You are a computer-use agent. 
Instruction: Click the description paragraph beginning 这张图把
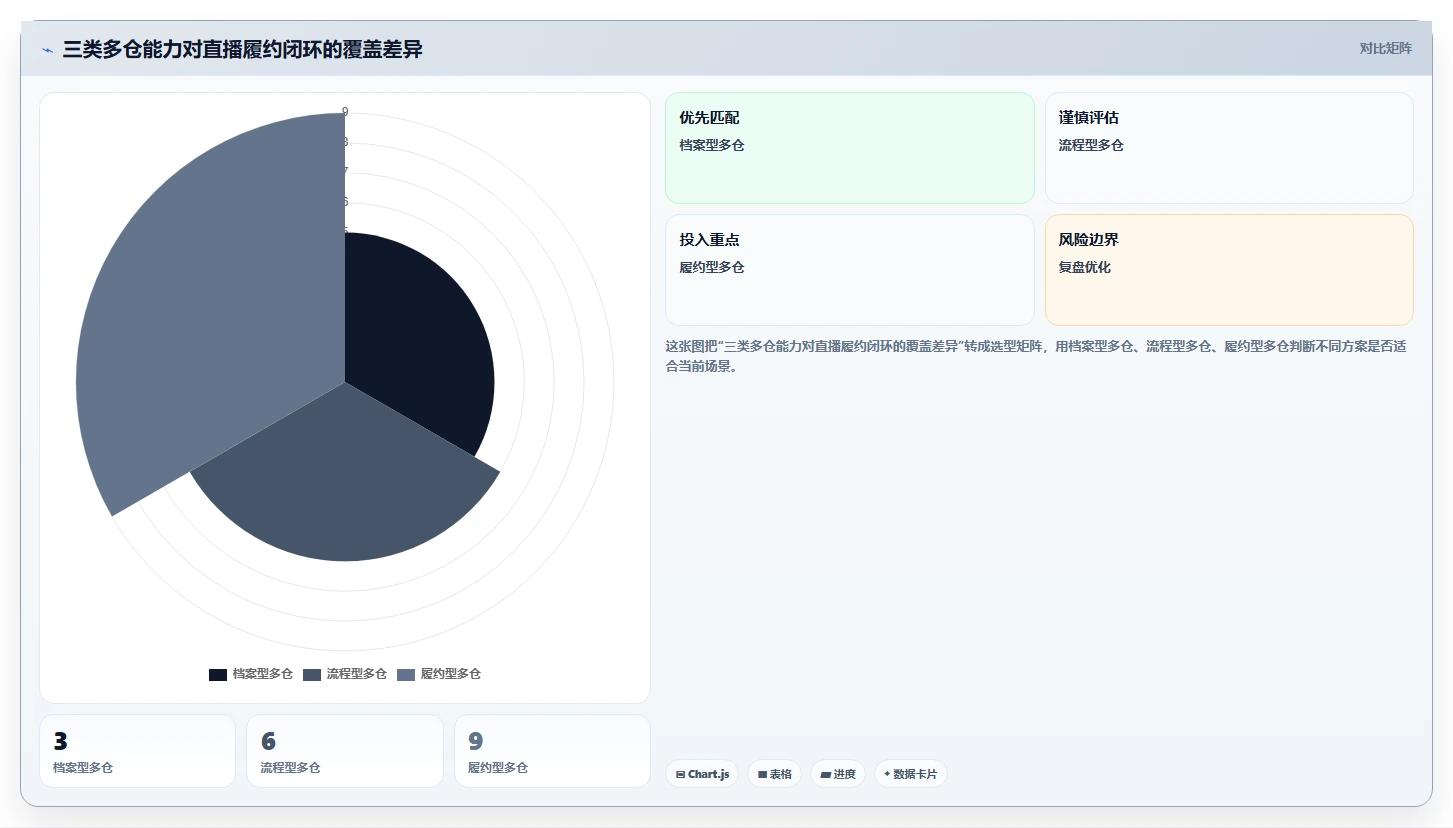click(x=1036, y=356)
